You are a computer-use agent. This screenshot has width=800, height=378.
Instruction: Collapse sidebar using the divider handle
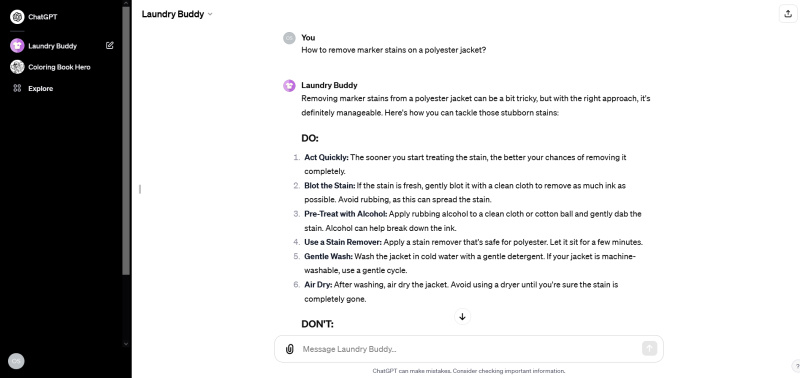tap(140, 189)
